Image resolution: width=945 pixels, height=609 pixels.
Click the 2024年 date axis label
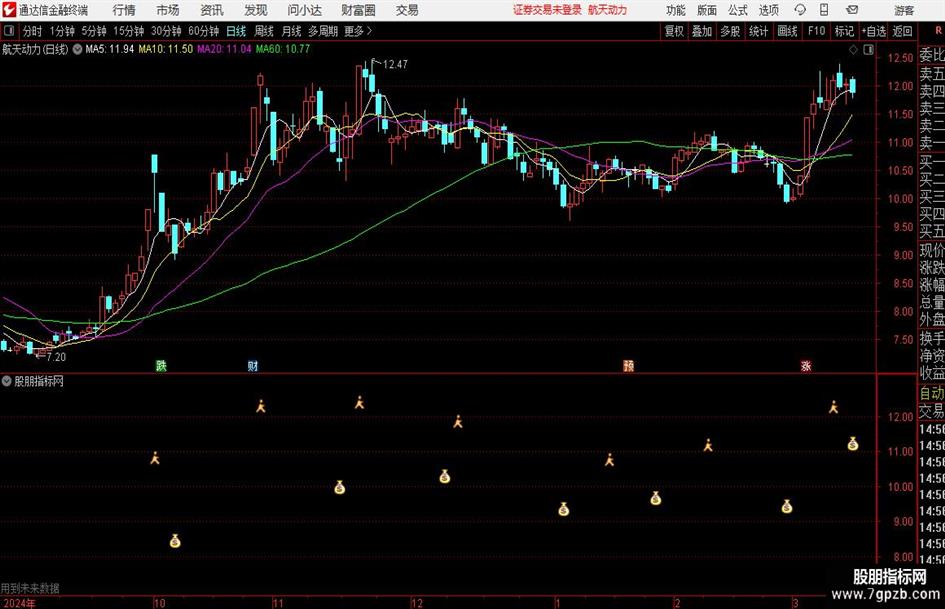click(19, 603)
